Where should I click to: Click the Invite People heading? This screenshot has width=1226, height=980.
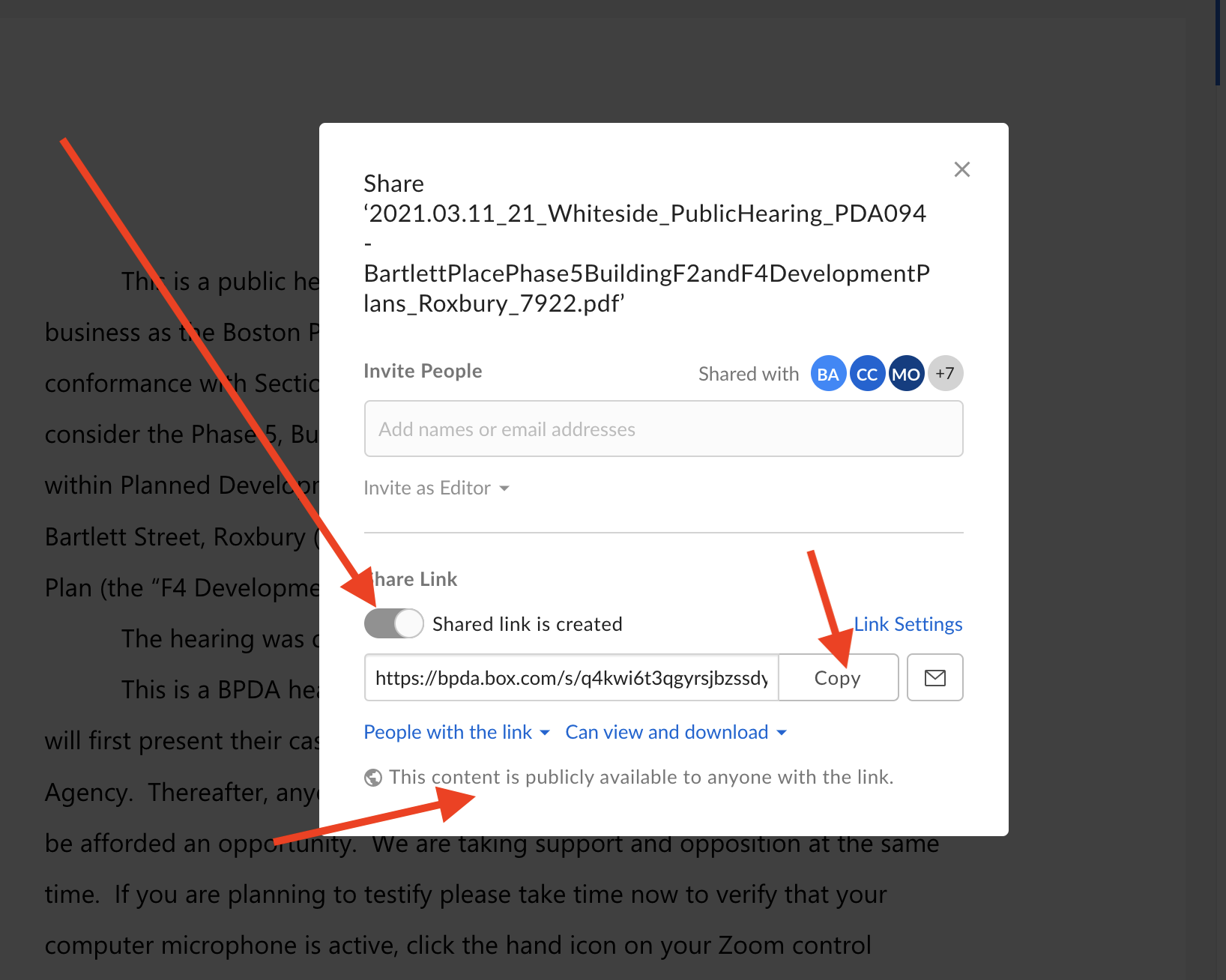tap(423, 371)
